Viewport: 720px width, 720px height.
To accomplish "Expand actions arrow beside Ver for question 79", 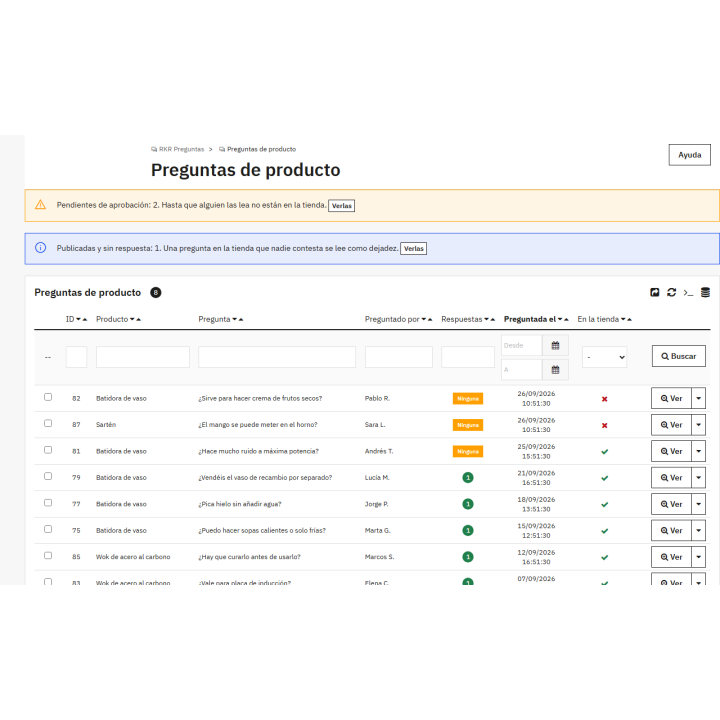I will (698, 478).
